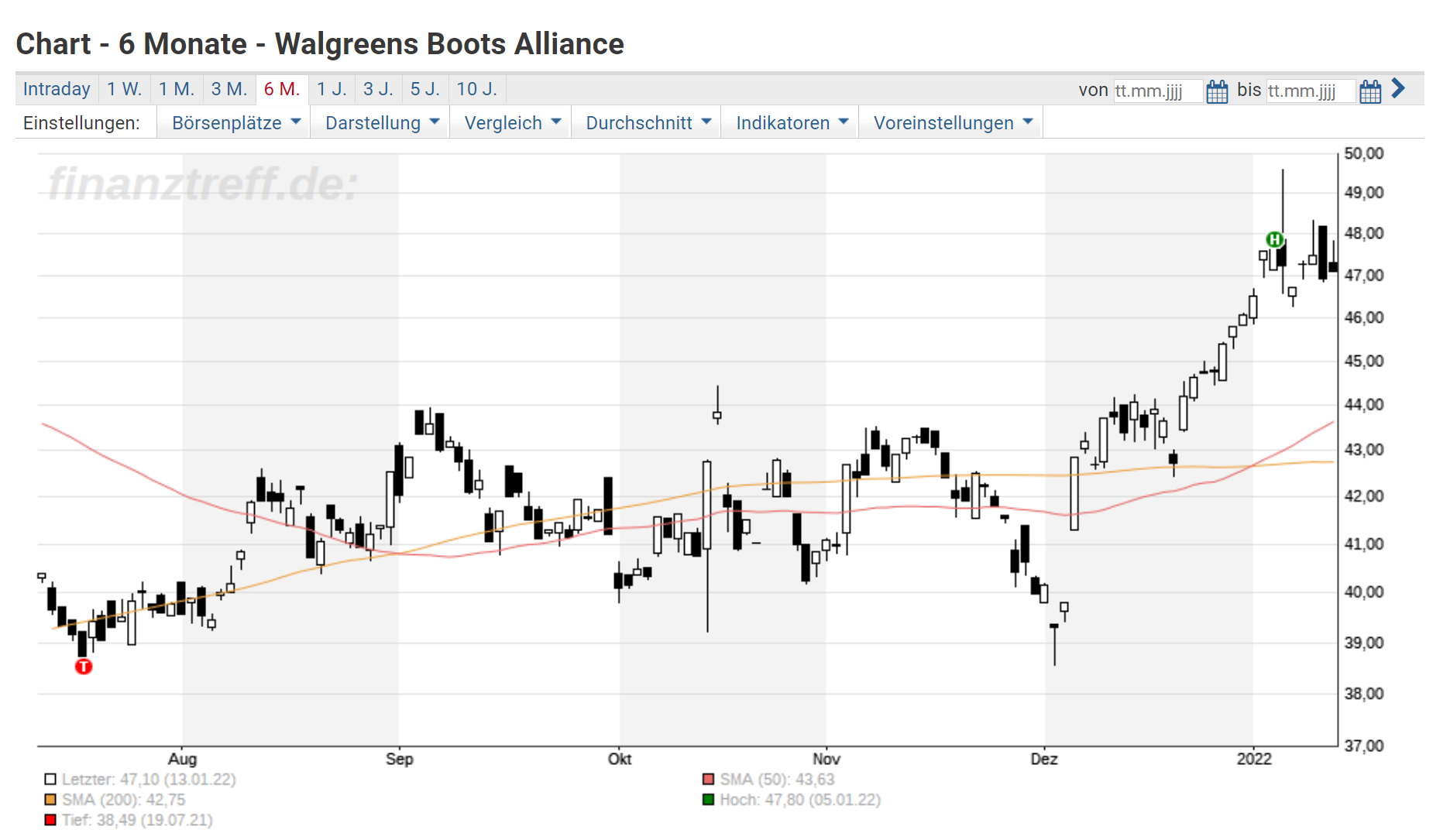Focus the 'von' start date field
Screen dimensions: 1433x840
[1158, 91]
